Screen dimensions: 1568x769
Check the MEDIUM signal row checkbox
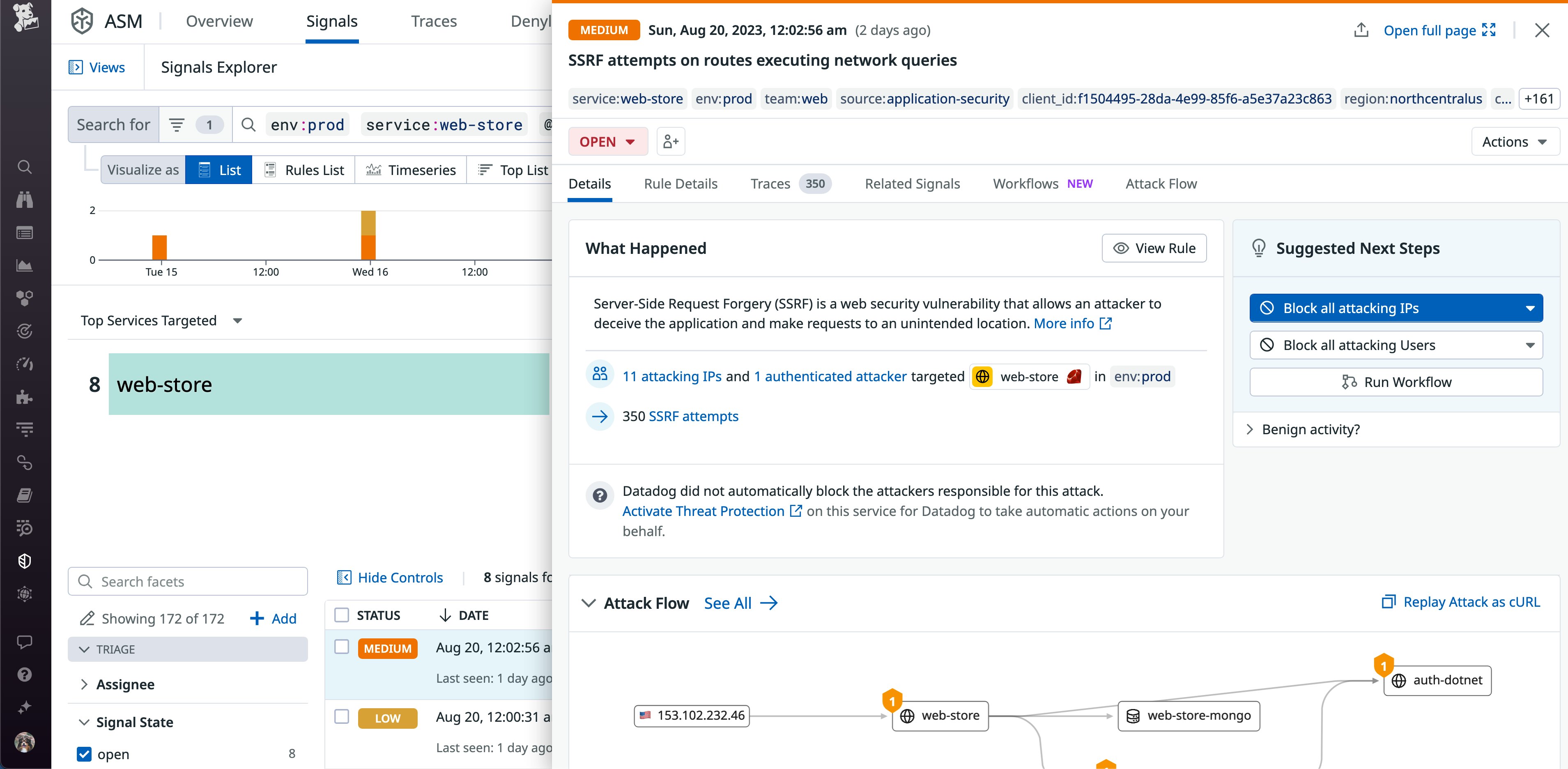(x=342, y=647)
